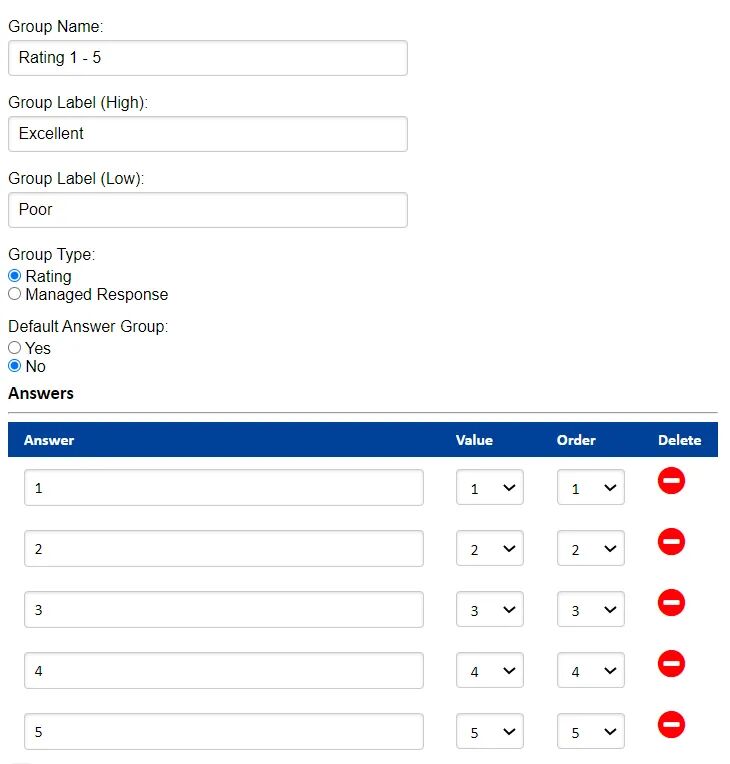Expand the Value dropdown for answer 4

[490, 670]
